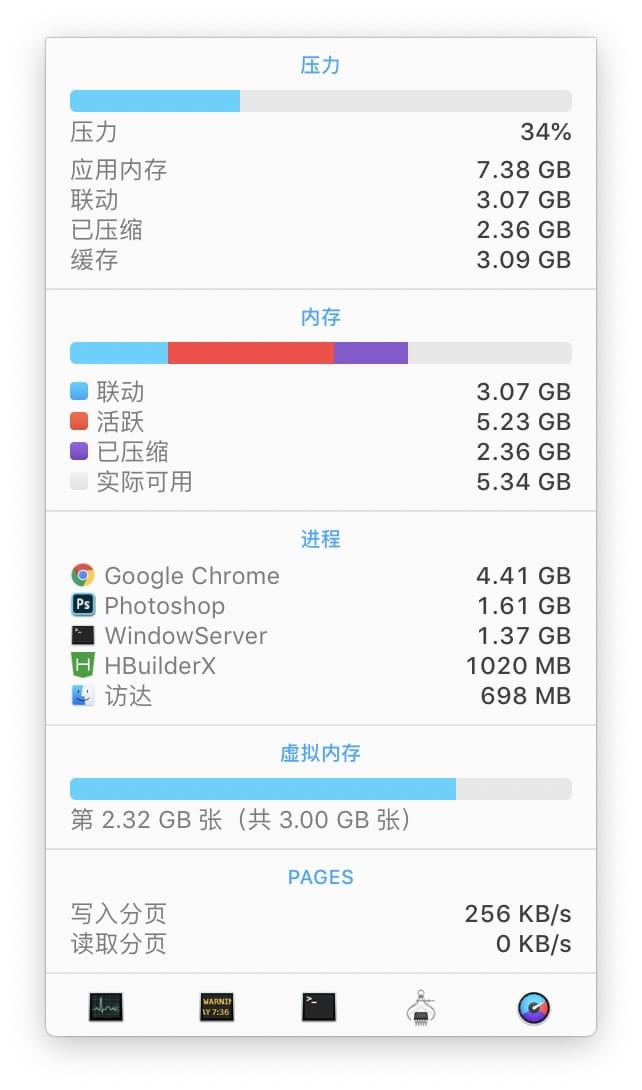Launch Terminal from the bottom bar
642x1090 pixels.
319,1007
